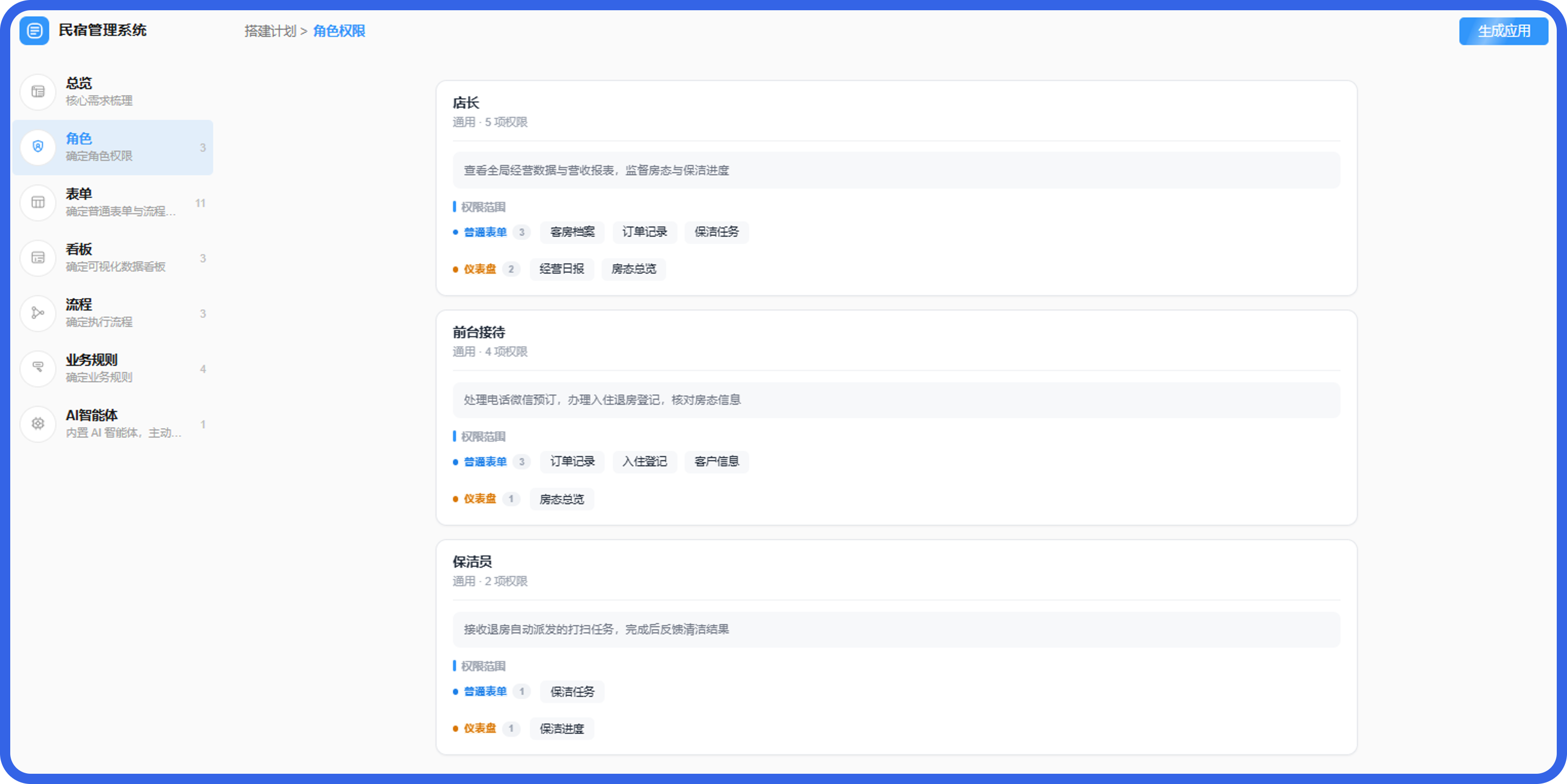Click 房态总览 tag in 店长 card
This screenshot has width=1567, height=784.
pos(633,270)
